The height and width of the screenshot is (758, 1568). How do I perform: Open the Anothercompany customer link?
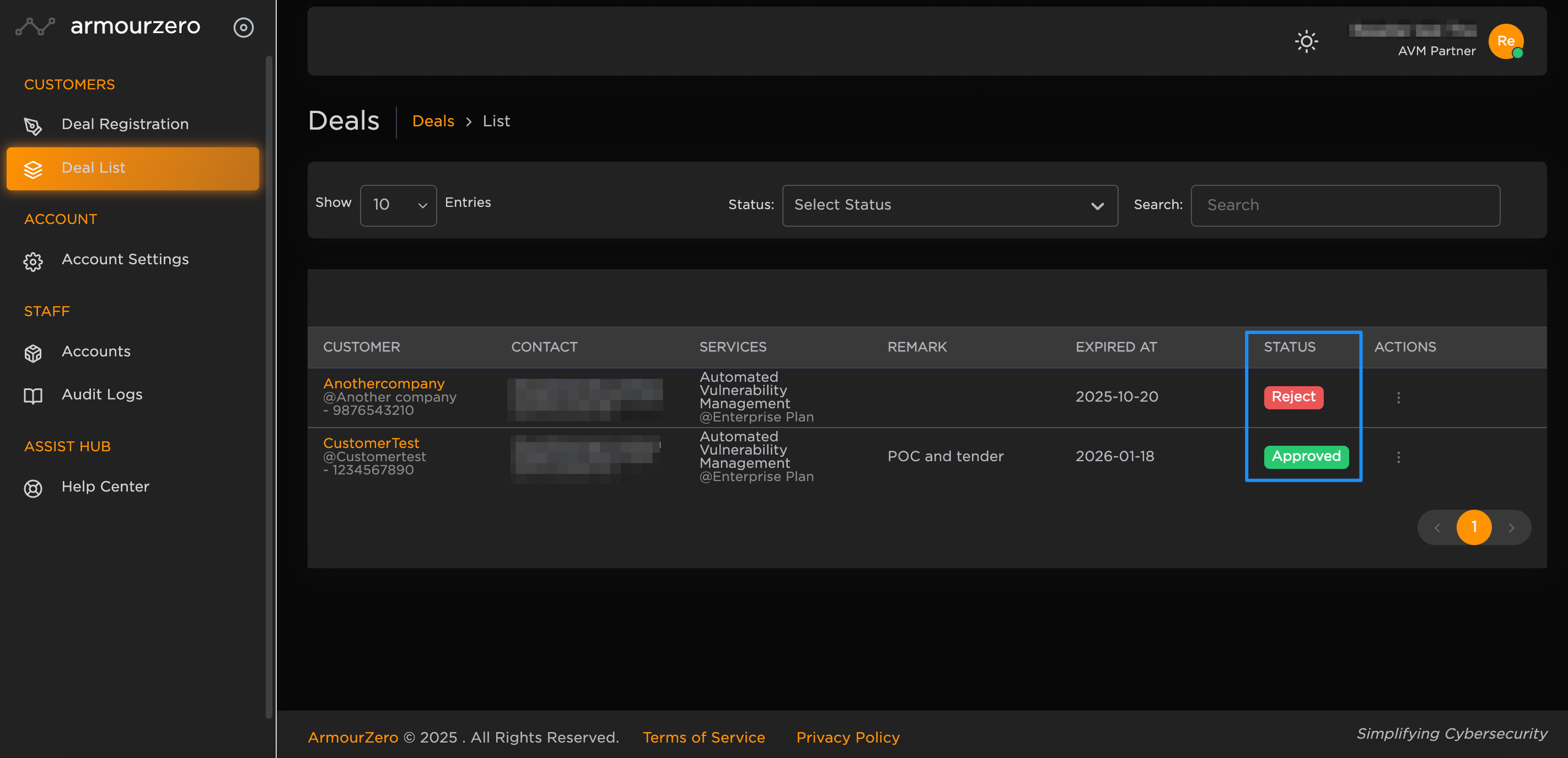pyautogui.click(x=384, y=383)
